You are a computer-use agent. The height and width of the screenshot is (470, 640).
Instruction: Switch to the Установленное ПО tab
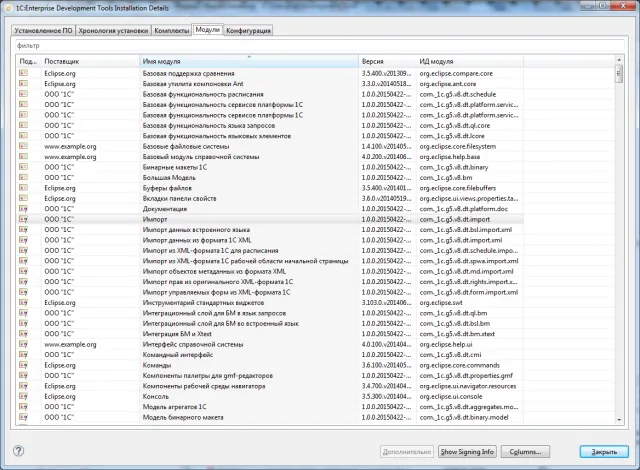(43, 31)
